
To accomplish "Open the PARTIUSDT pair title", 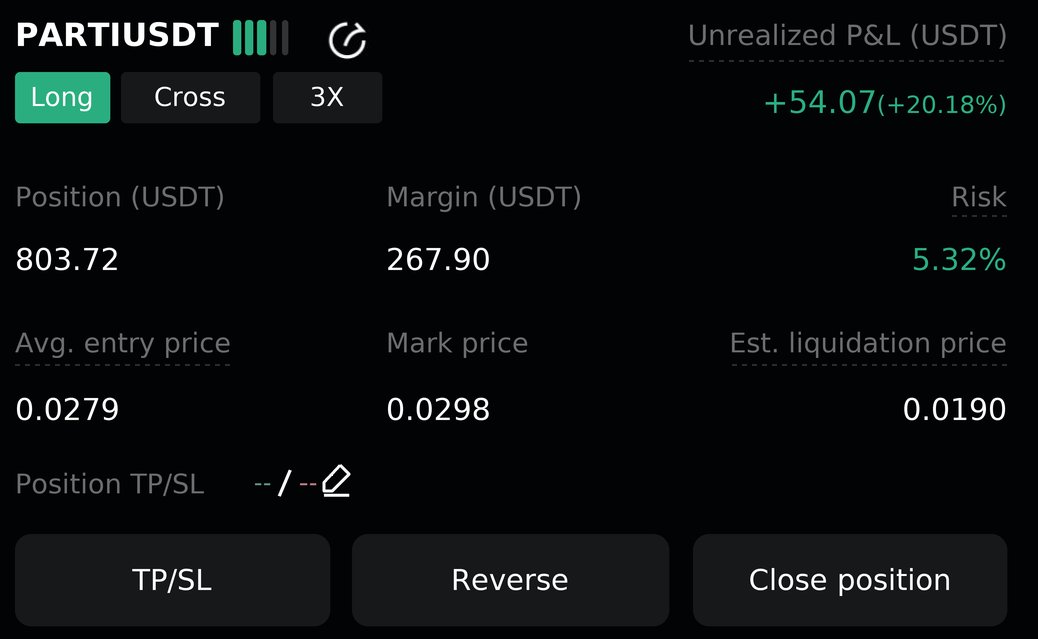I will point(117,35).
